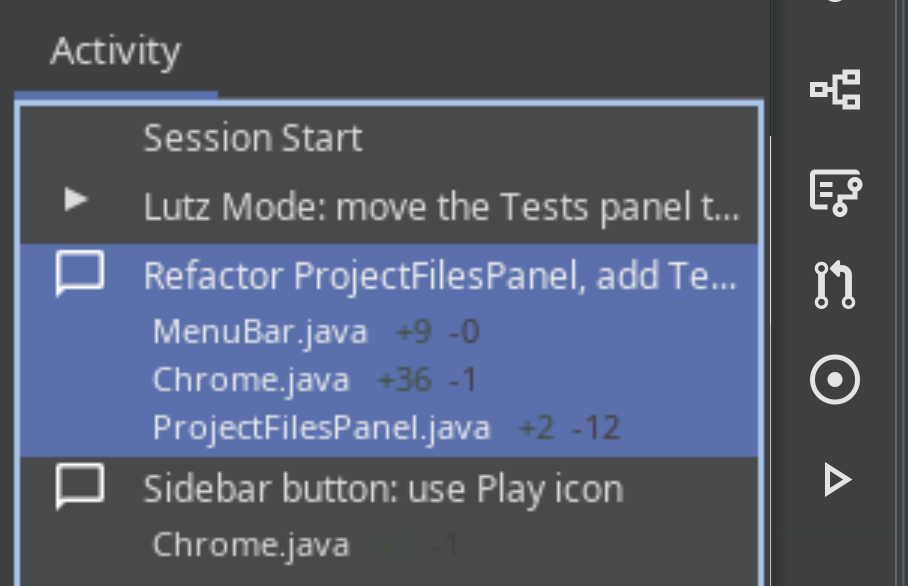Open MenuBar.java from the Refactor entry
Viewport: 908px width, 586px height.
tap(260, 331)
